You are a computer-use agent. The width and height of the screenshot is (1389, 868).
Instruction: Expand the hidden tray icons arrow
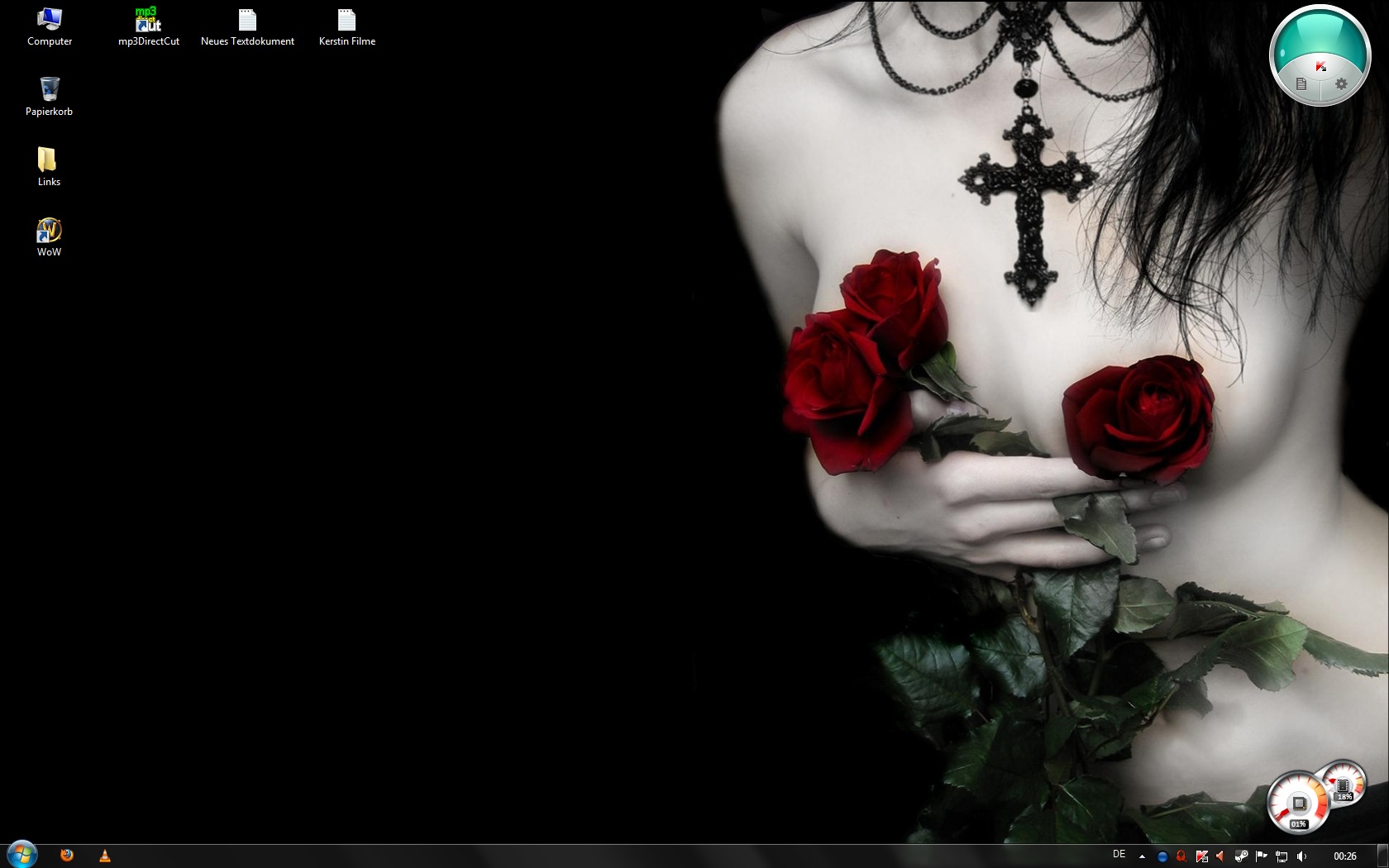[1142, 856]
